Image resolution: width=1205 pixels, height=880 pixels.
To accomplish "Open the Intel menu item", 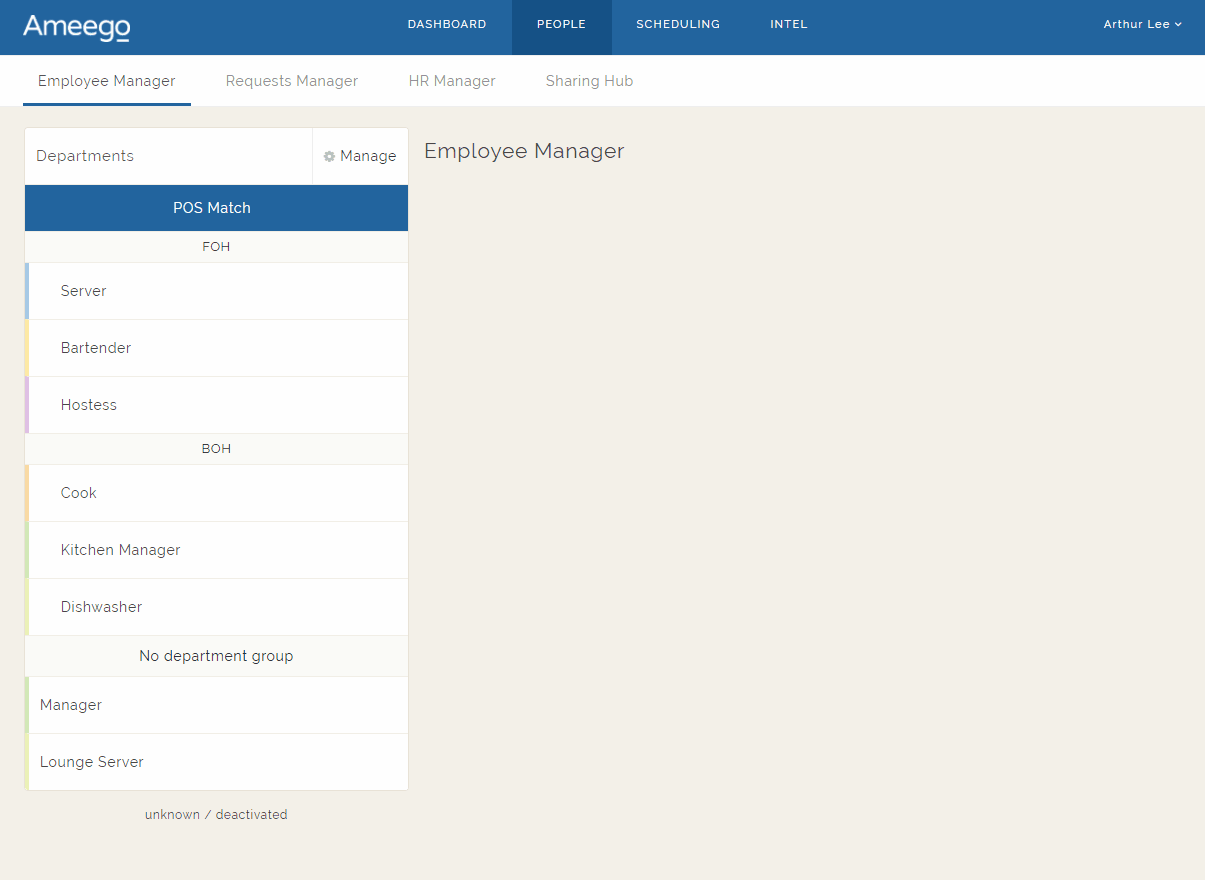I will coord(788,25).
